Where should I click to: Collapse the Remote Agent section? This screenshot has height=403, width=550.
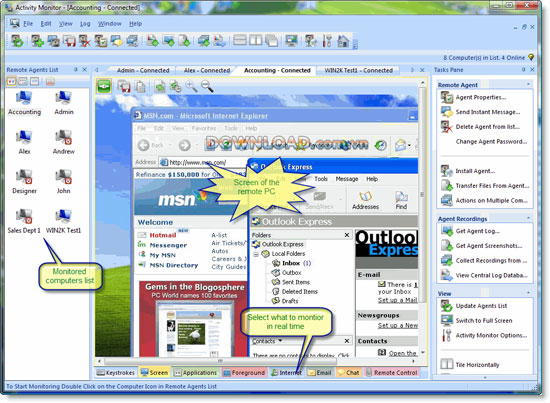(528, 85)
